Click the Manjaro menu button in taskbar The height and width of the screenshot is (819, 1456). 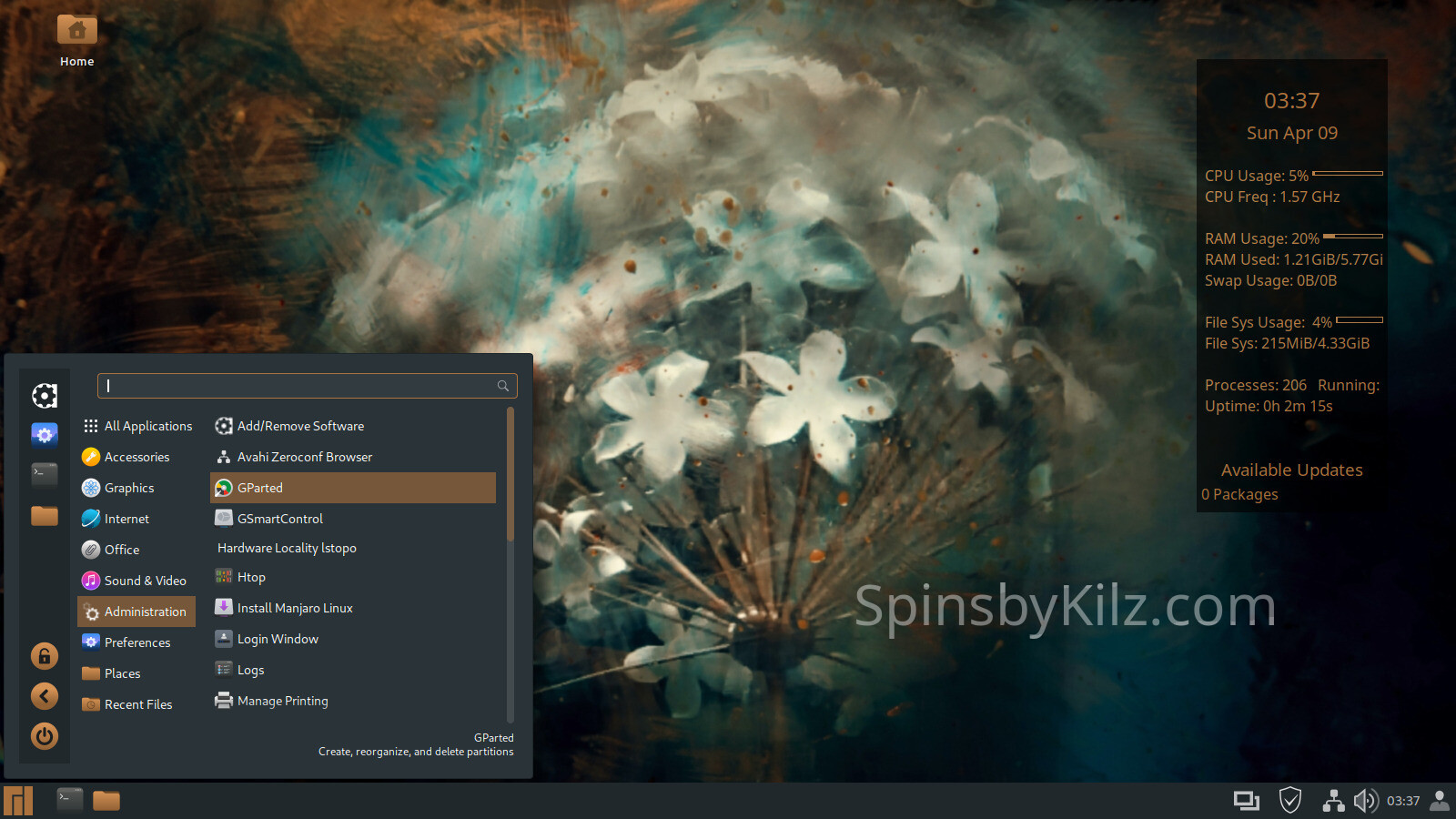[x=18, y=801]
